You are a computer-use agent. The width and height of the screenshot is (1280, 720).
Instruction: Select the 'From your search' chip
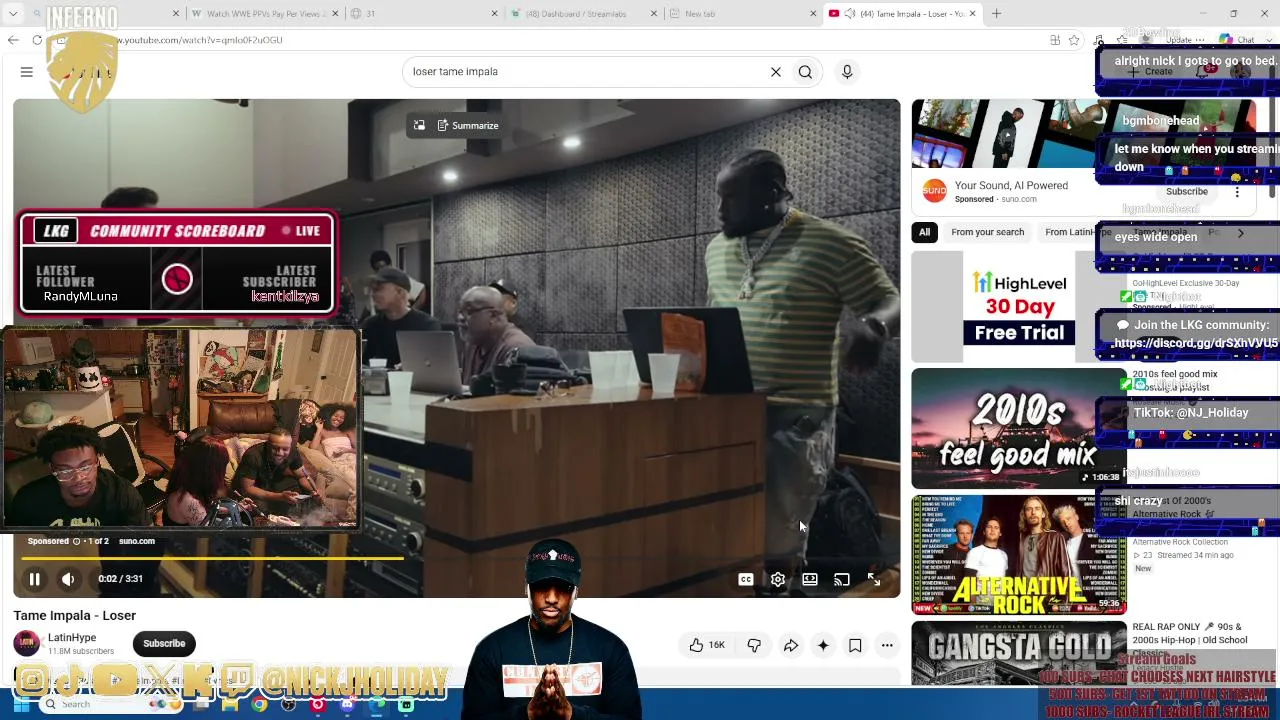pos(987,232)
